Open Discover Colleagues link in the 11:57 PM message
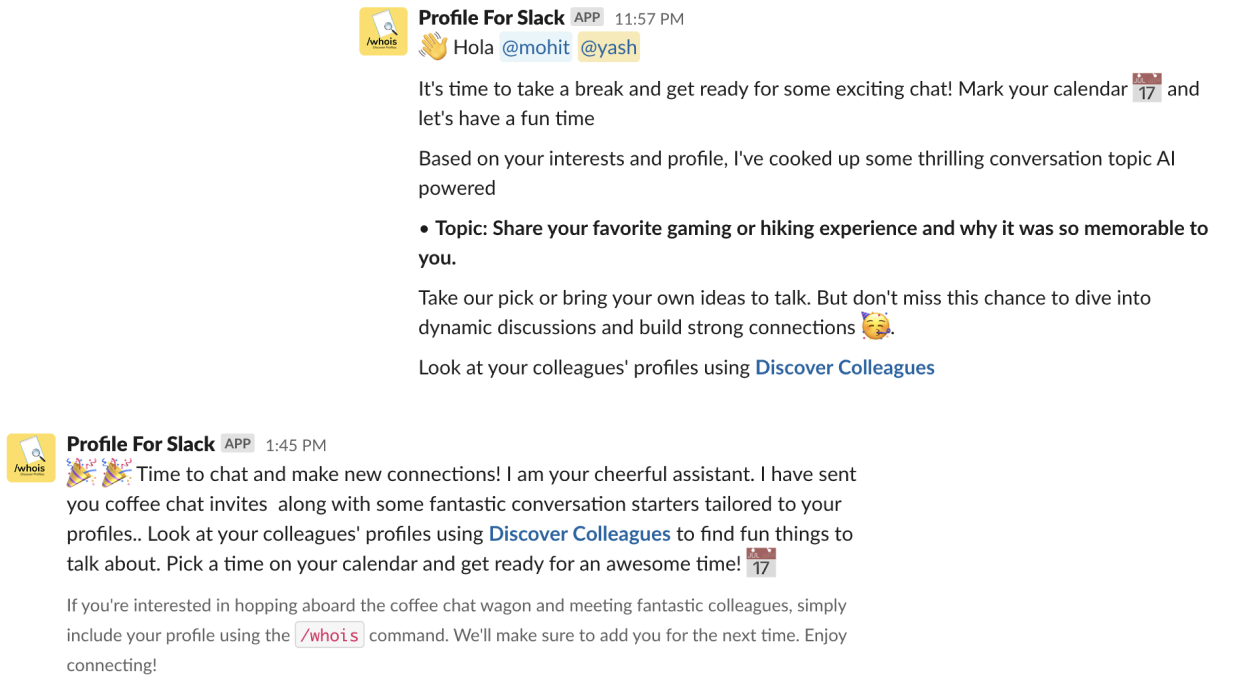 click(844, 367)
